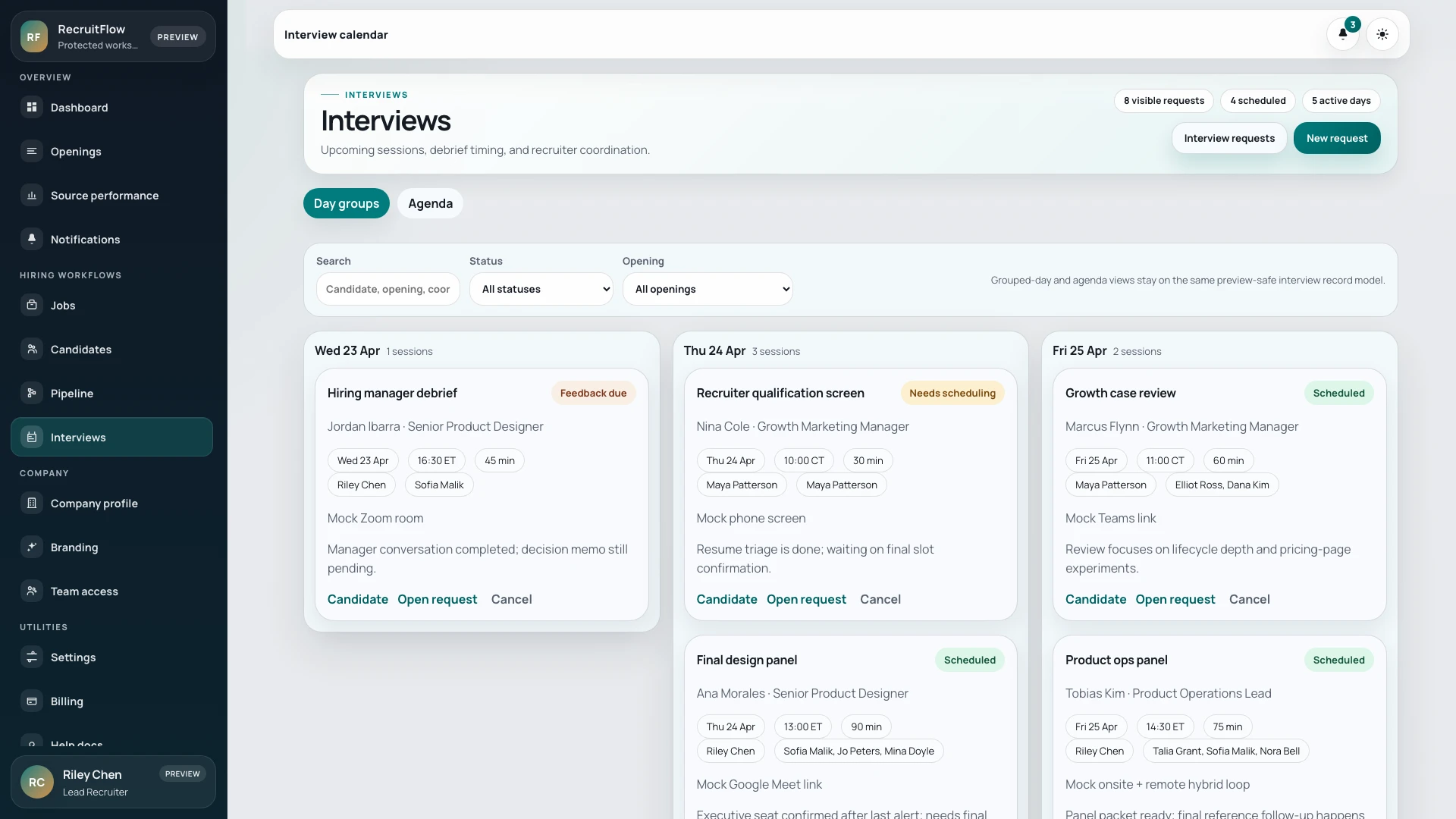Open the Openings sidebar item
1456x819 pixels.
[x=112, y=152]
